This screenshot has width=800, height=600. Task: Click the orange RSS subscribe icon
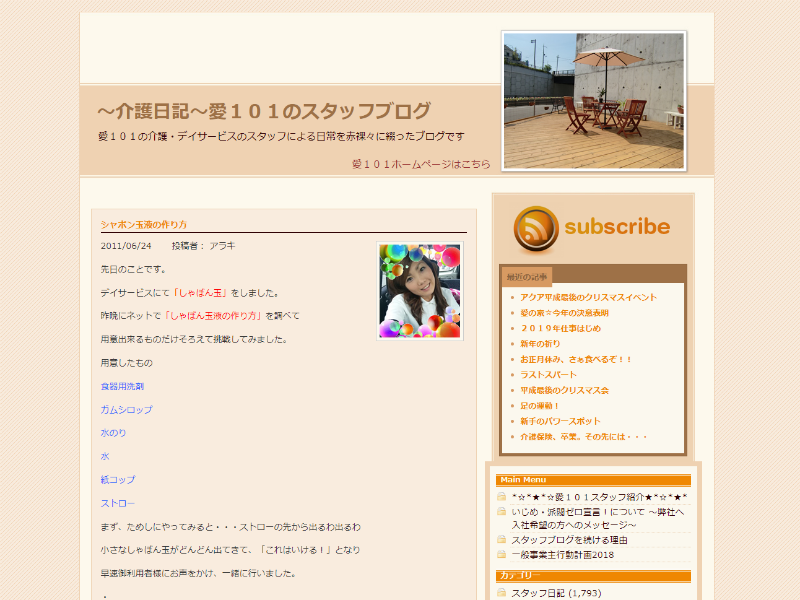click(x=536, y=229)
